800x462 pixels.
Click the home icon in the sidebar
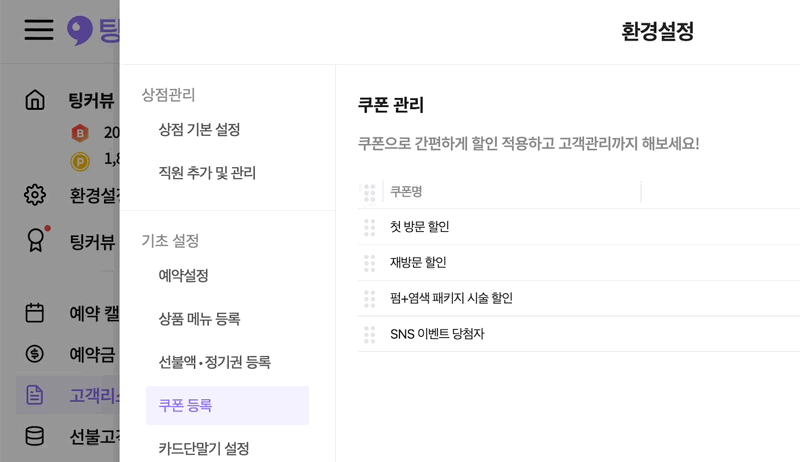click(35, 100)
